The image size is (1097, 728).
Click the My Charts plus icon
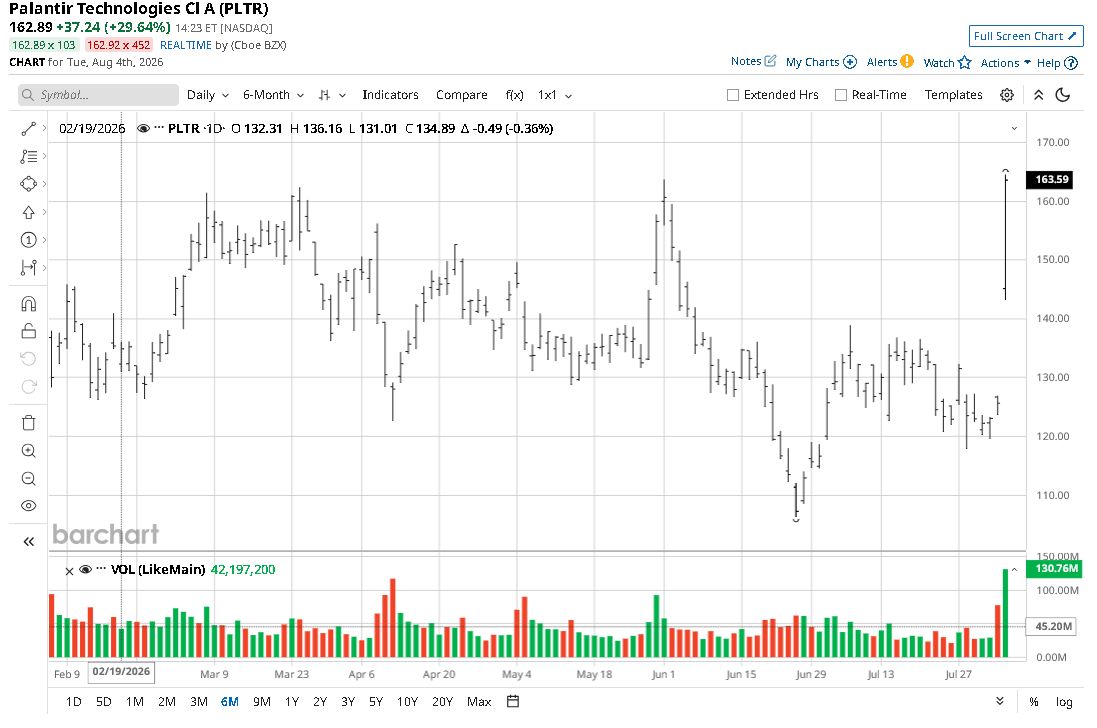click(849, 62)
